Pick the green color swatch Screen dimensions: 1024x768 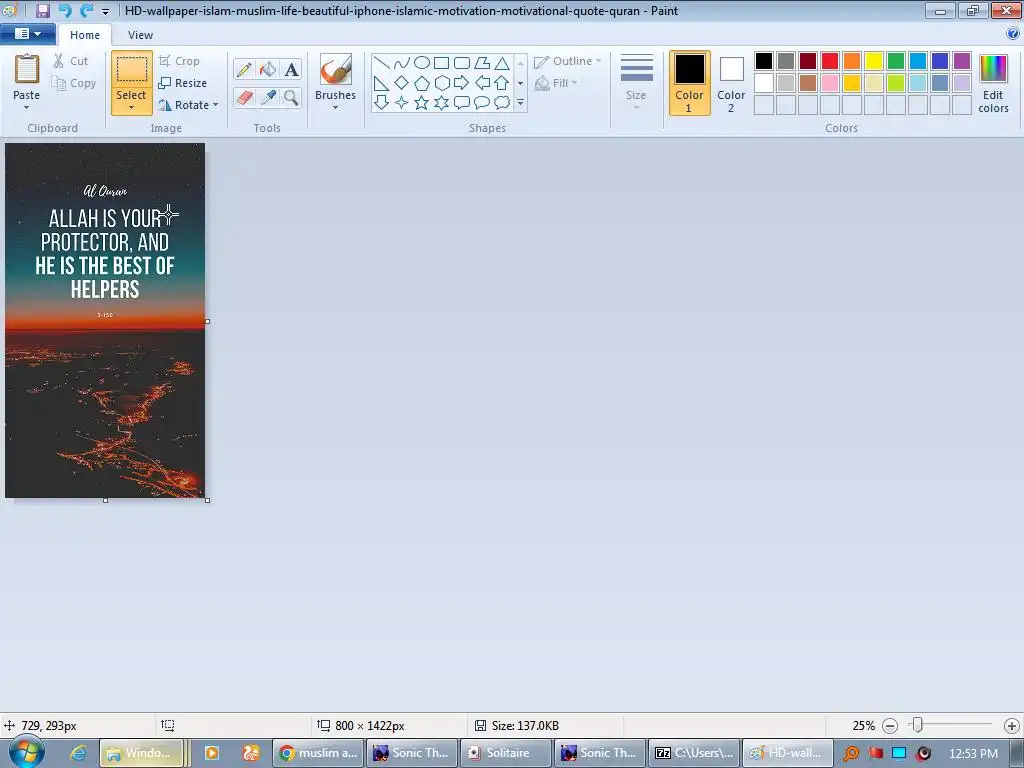click(x=896, y=61)
